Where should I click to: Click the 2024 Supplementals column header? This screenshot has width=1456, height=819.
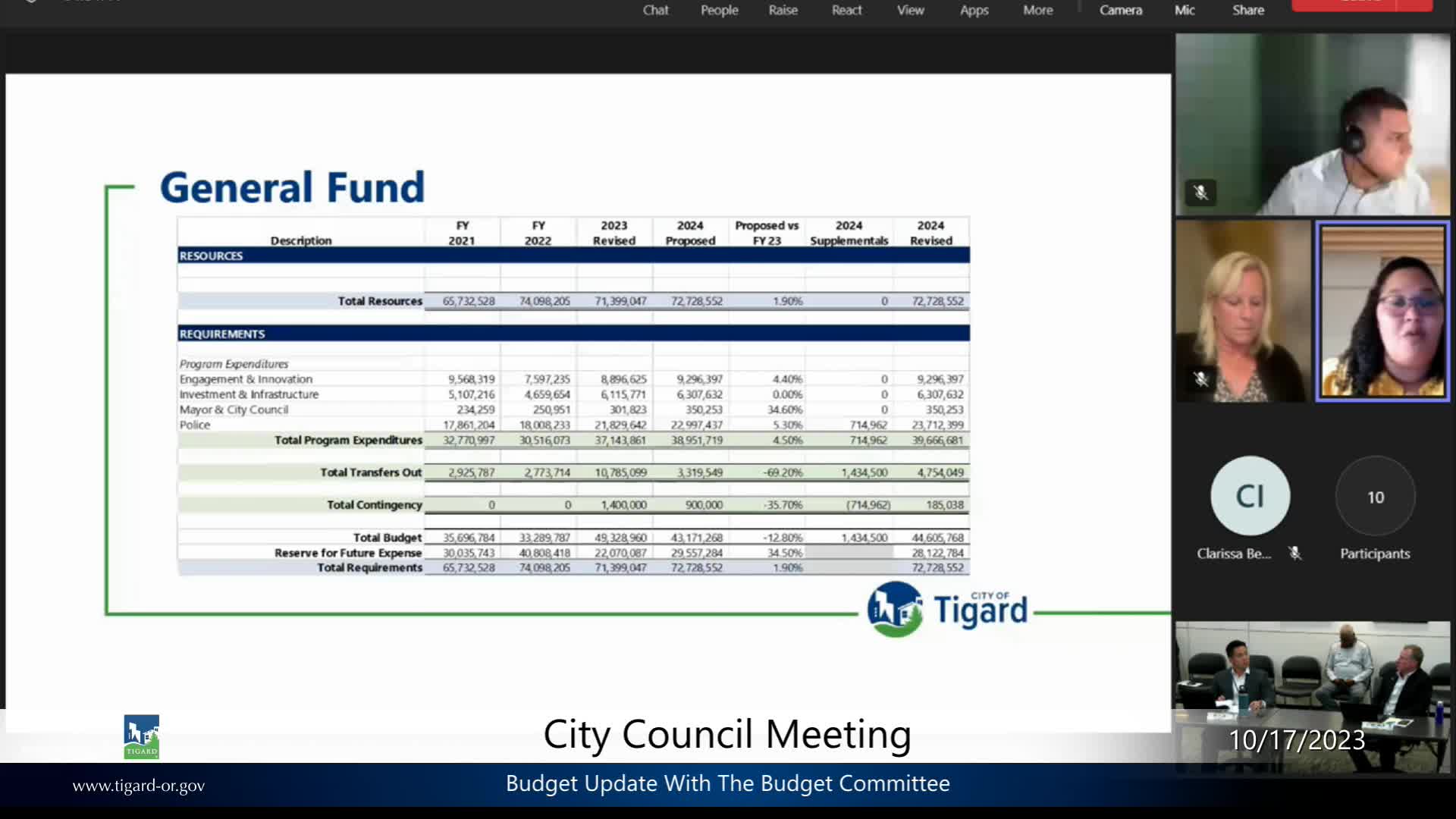pos(849,233)
